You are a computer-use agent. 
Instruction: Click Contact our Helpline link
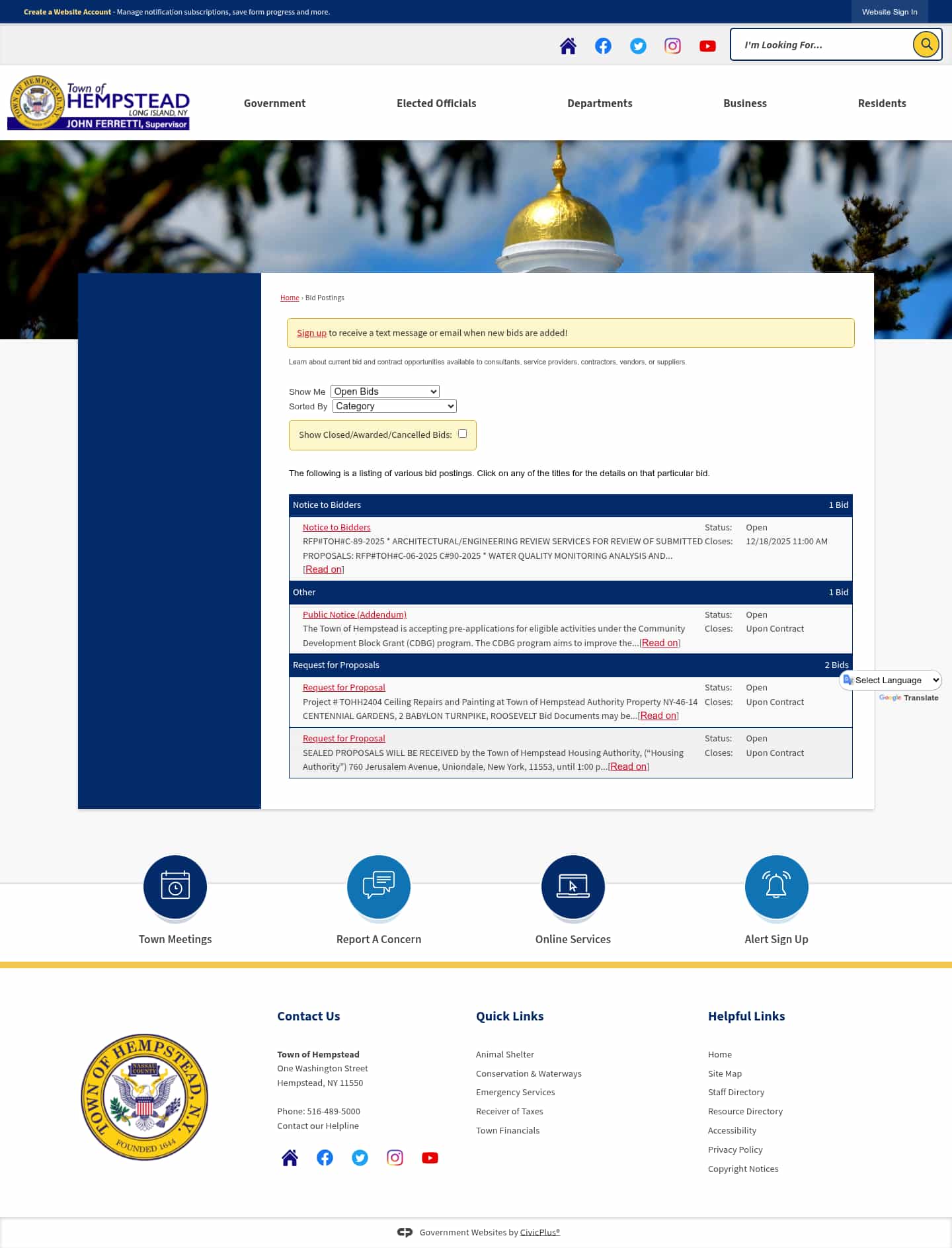point(318,1126)
